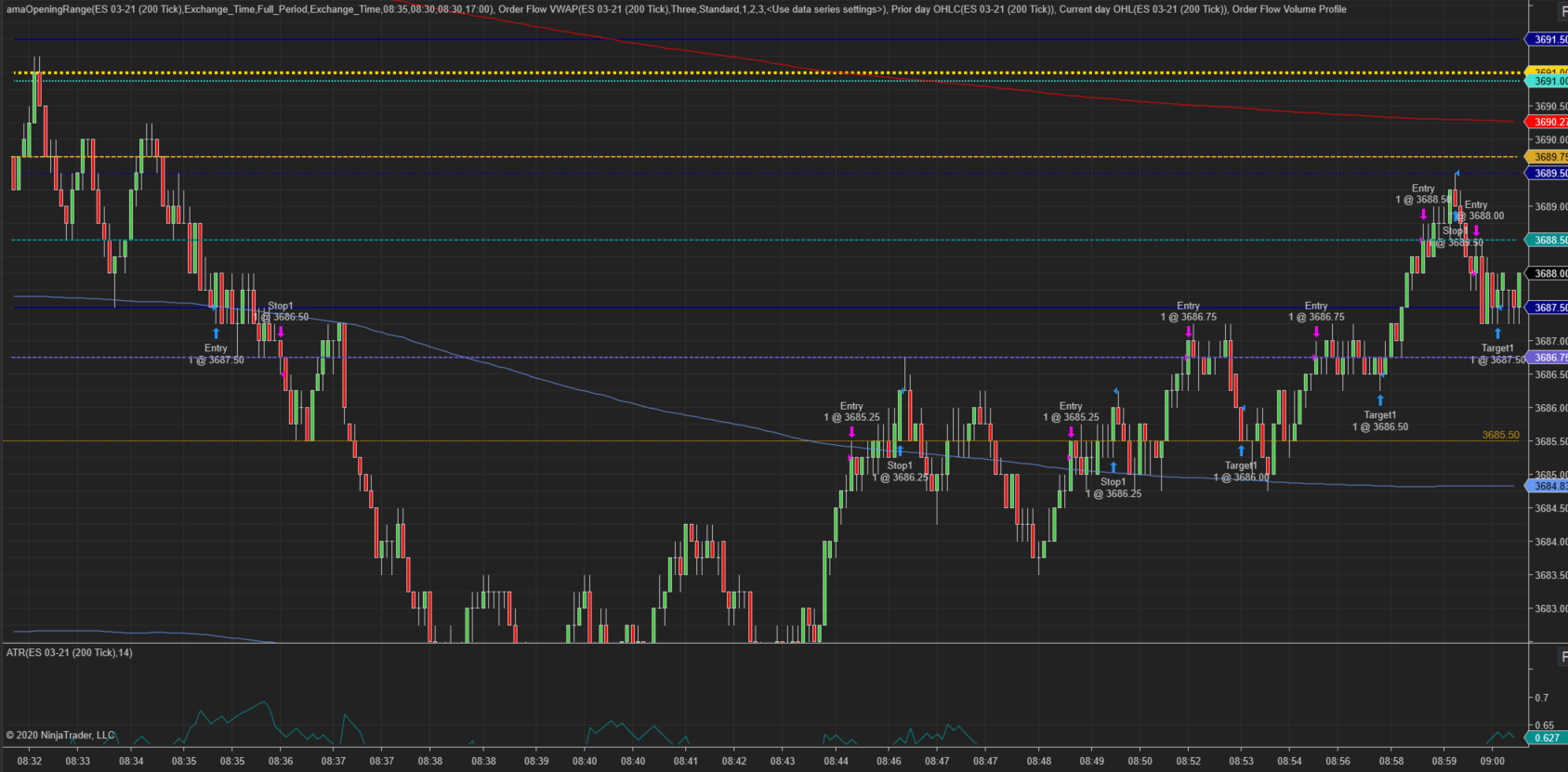Click the 09:00 time axis label
This screenshot has height=772, width=1568.
tap(1493, 761)
